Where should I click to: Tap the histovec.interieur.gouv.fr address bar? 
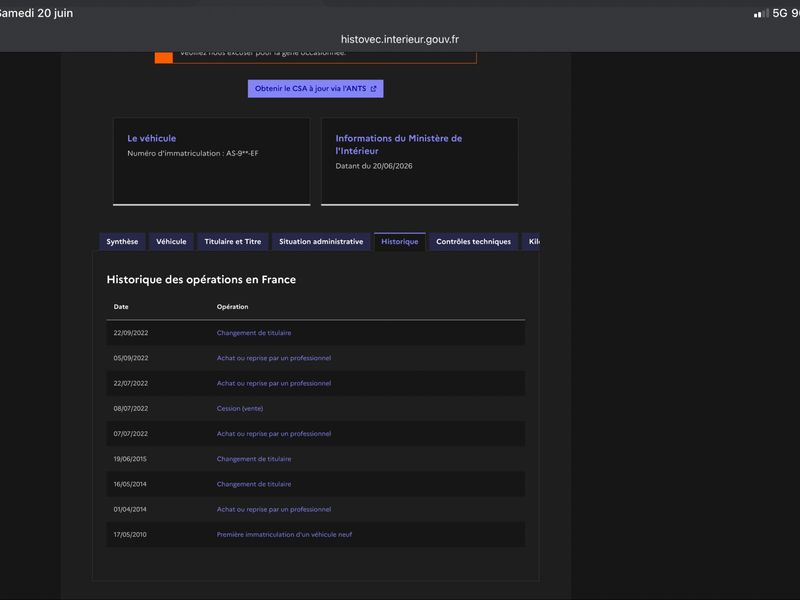[x=400, y=39]
